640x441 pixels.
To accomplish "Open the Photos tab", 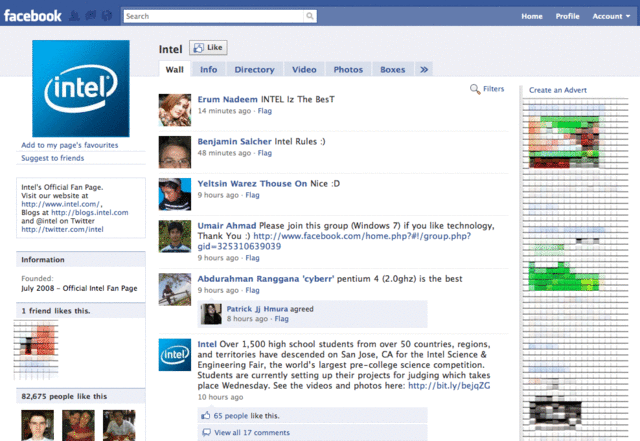I will 348,69.
